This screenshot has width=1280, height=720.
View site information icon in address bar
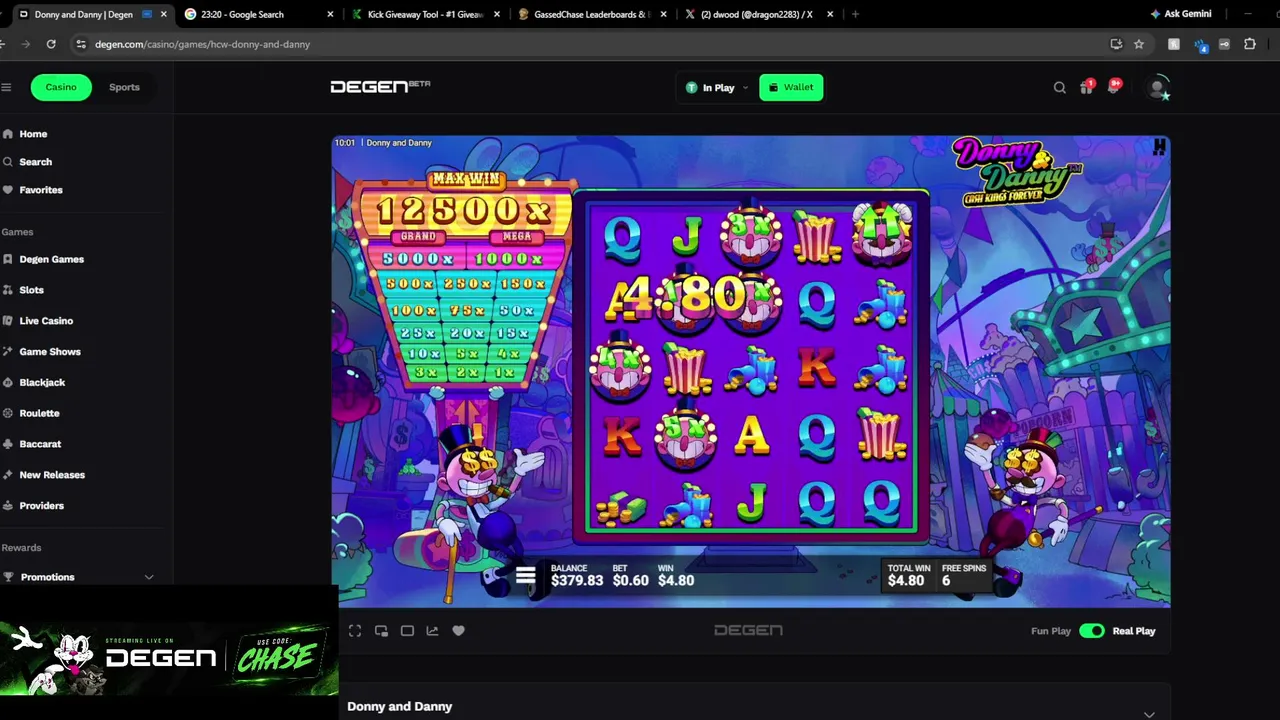[81, 44]
